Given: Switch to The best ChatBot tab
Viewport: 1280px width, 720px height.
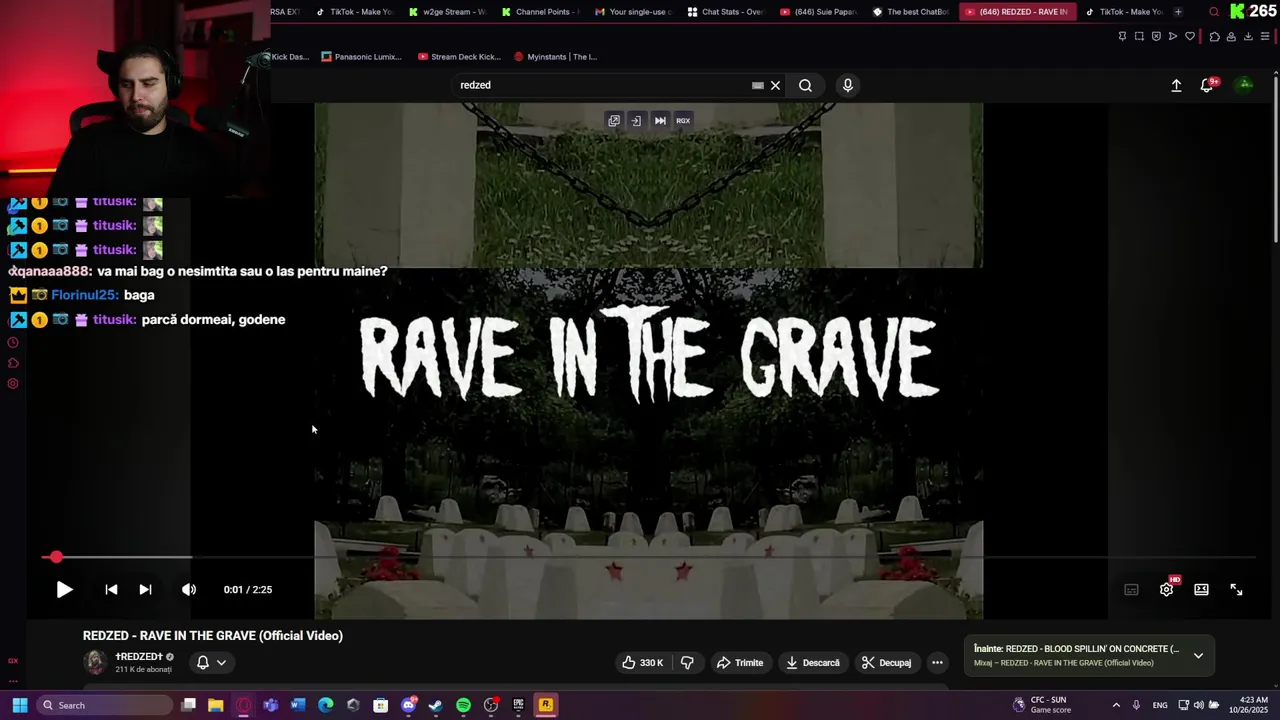Looking at the screenshot, I should [x=910, y=12].
